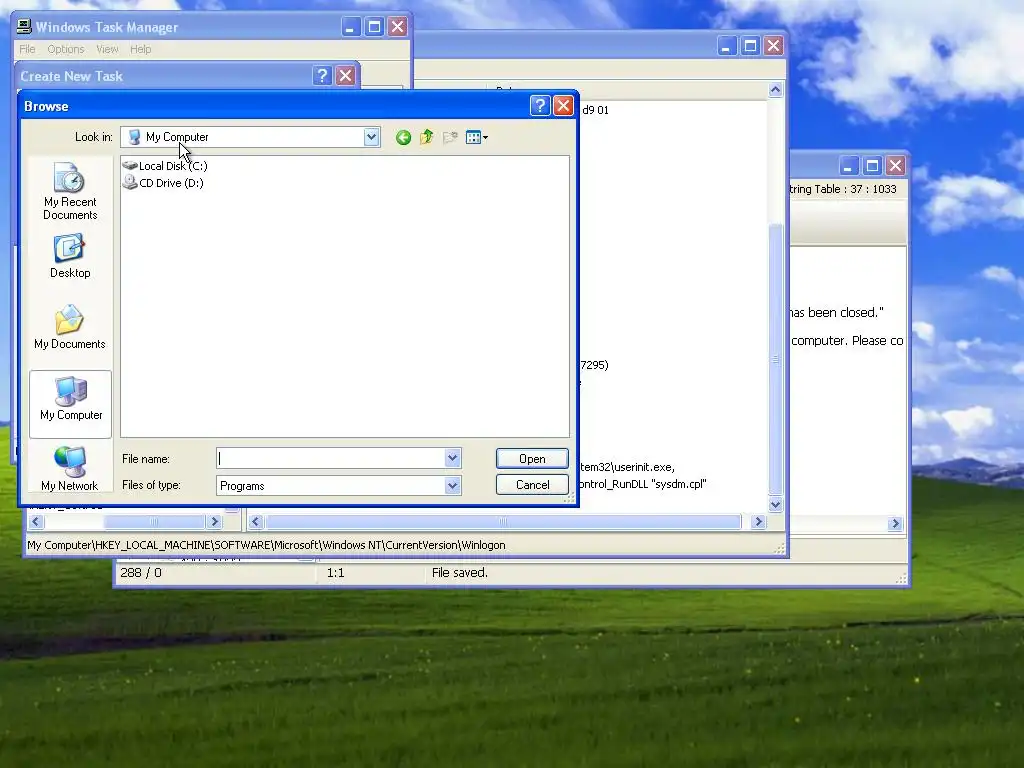1024x768 pixels.
Task: Open My Documents in places bar
Action: pyautogui.click(x=70, y=328)
